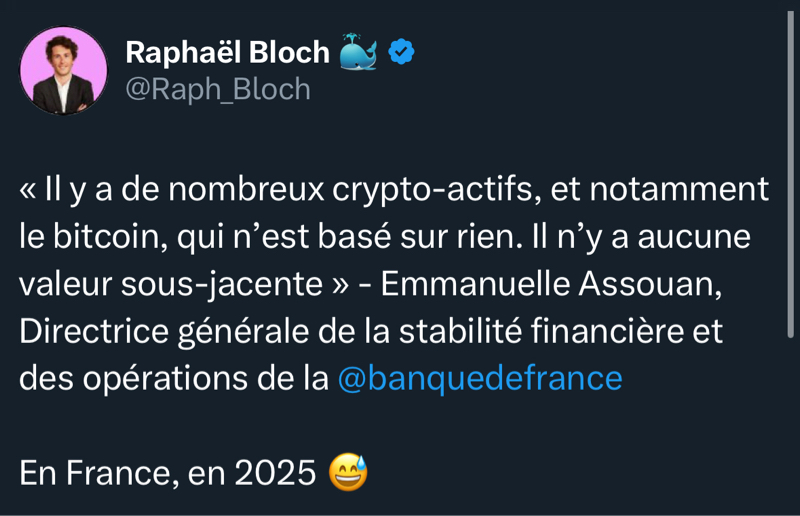Click the display name Raphaël Bloch
800x516 pixels.
pyautogui.click(x=227, y=52)
